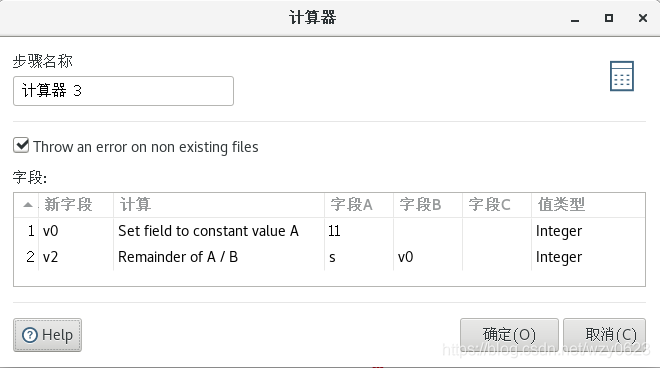Viewport: 660px width, 368px height.
Task: Click the calculator step icon
Action: coord(622,76)
